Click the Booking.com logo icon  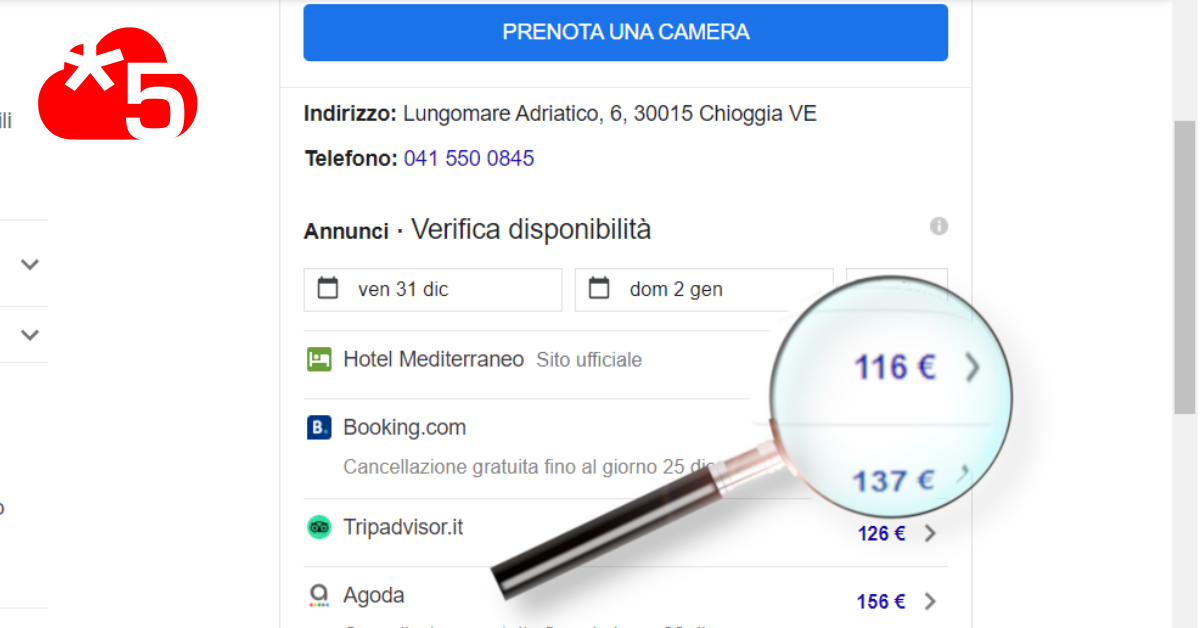click(319, 428)
